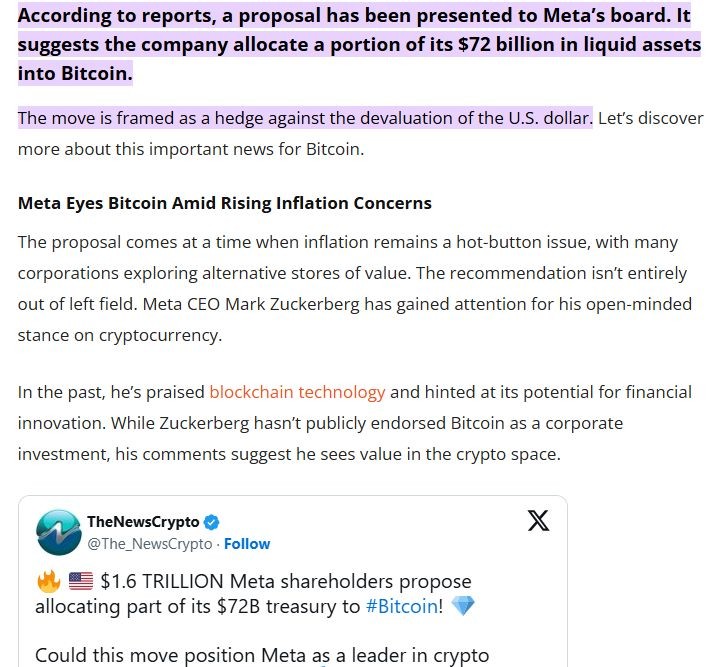This screenshot has height=667, width=716.
Task: Click the diamond emoji after #Bitcoin
Action: pos(463,606)
